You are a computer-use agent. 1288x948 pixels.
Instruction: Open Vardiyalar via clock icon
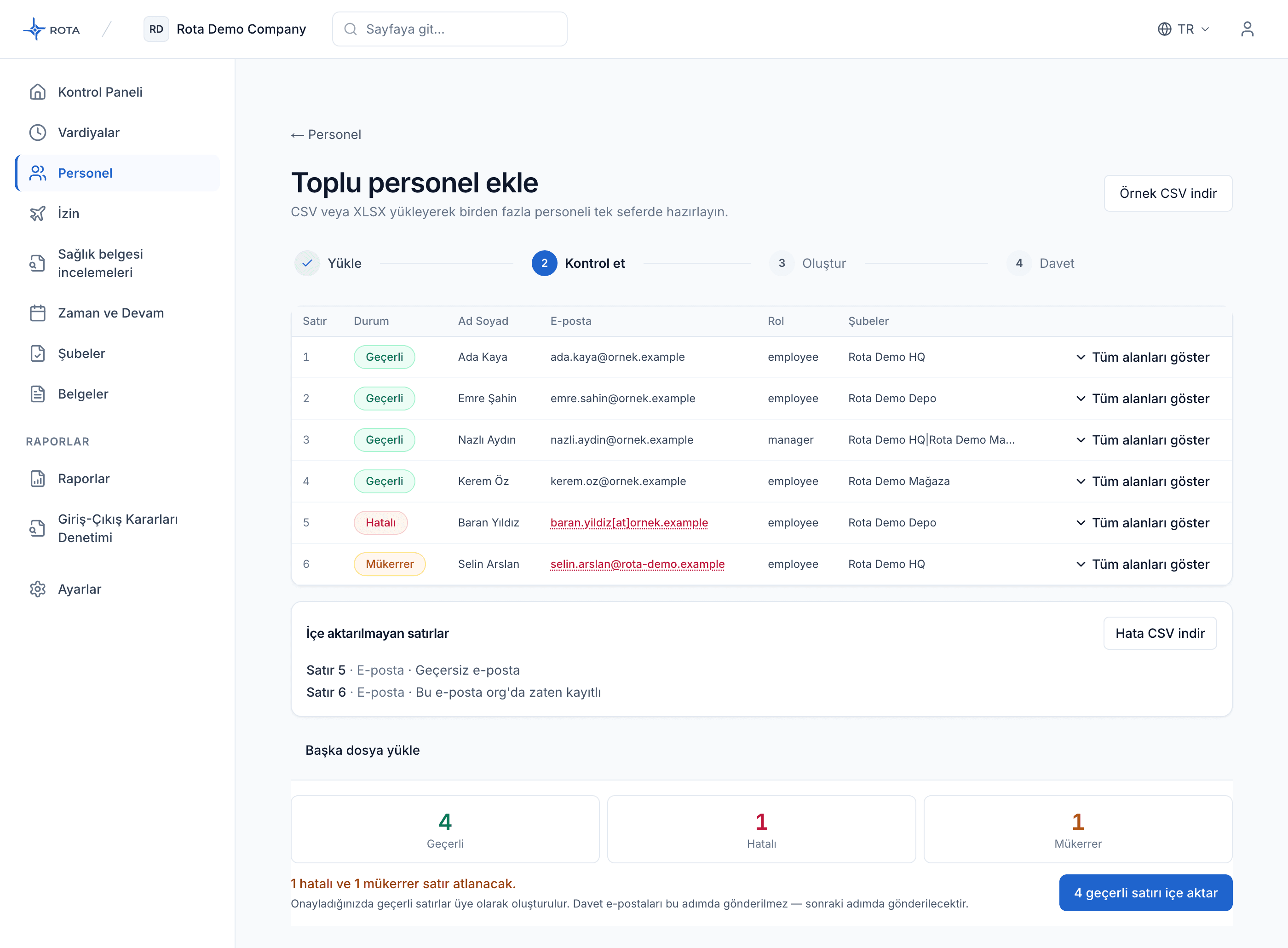(x=38, y=133)
